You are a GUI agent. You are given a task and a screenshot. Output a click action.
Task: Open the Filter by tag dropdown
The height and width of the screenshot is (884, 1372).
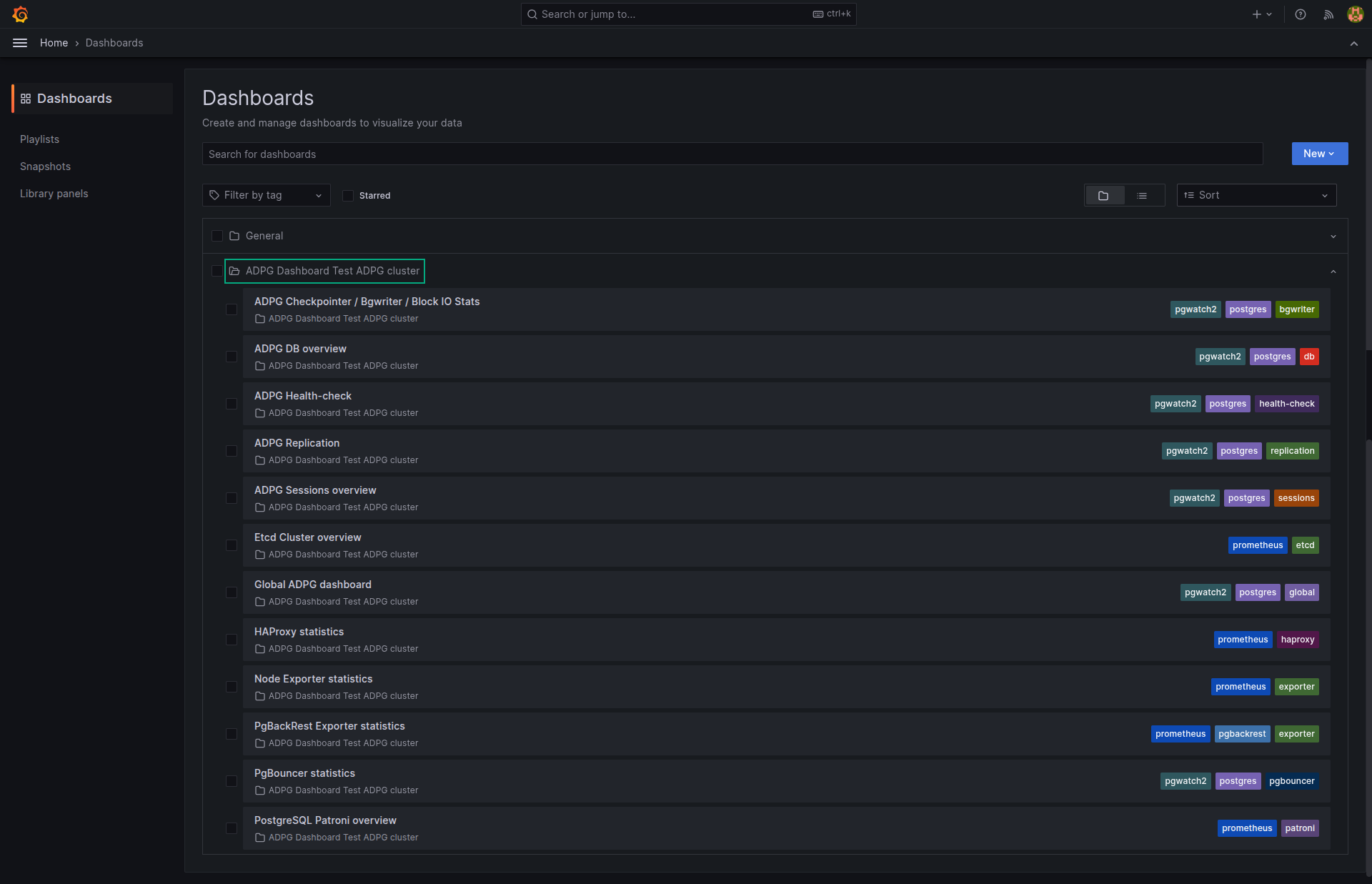(266, 195)
